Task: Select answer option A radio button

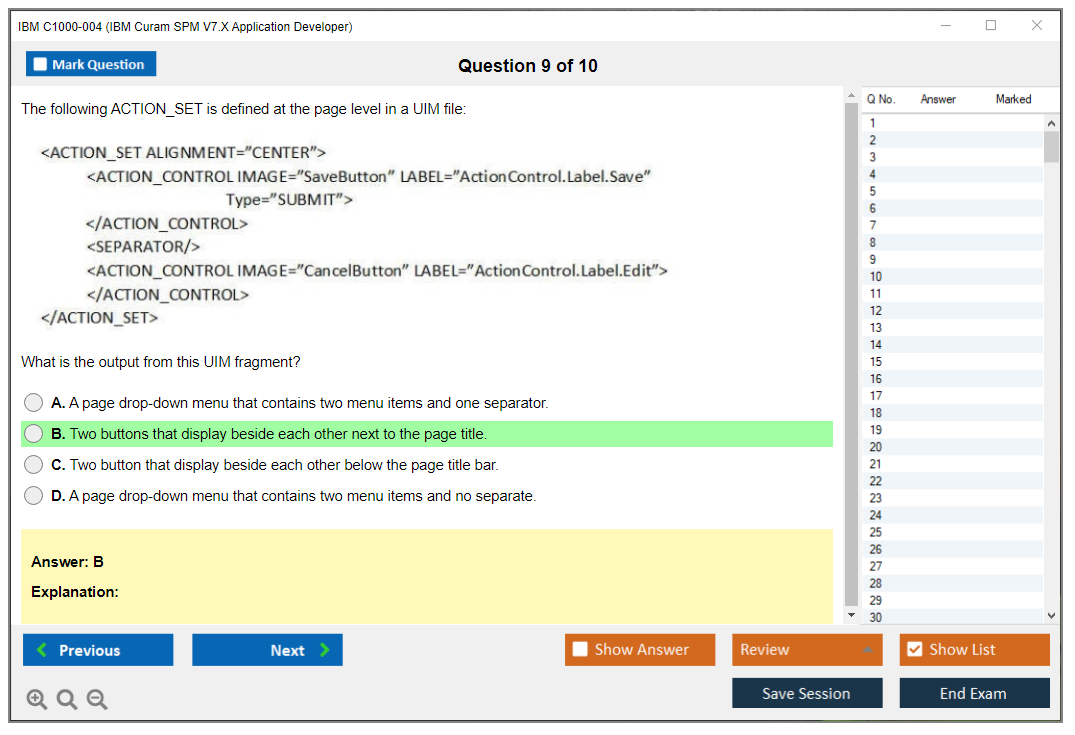Action: click(x=34, y=403)
